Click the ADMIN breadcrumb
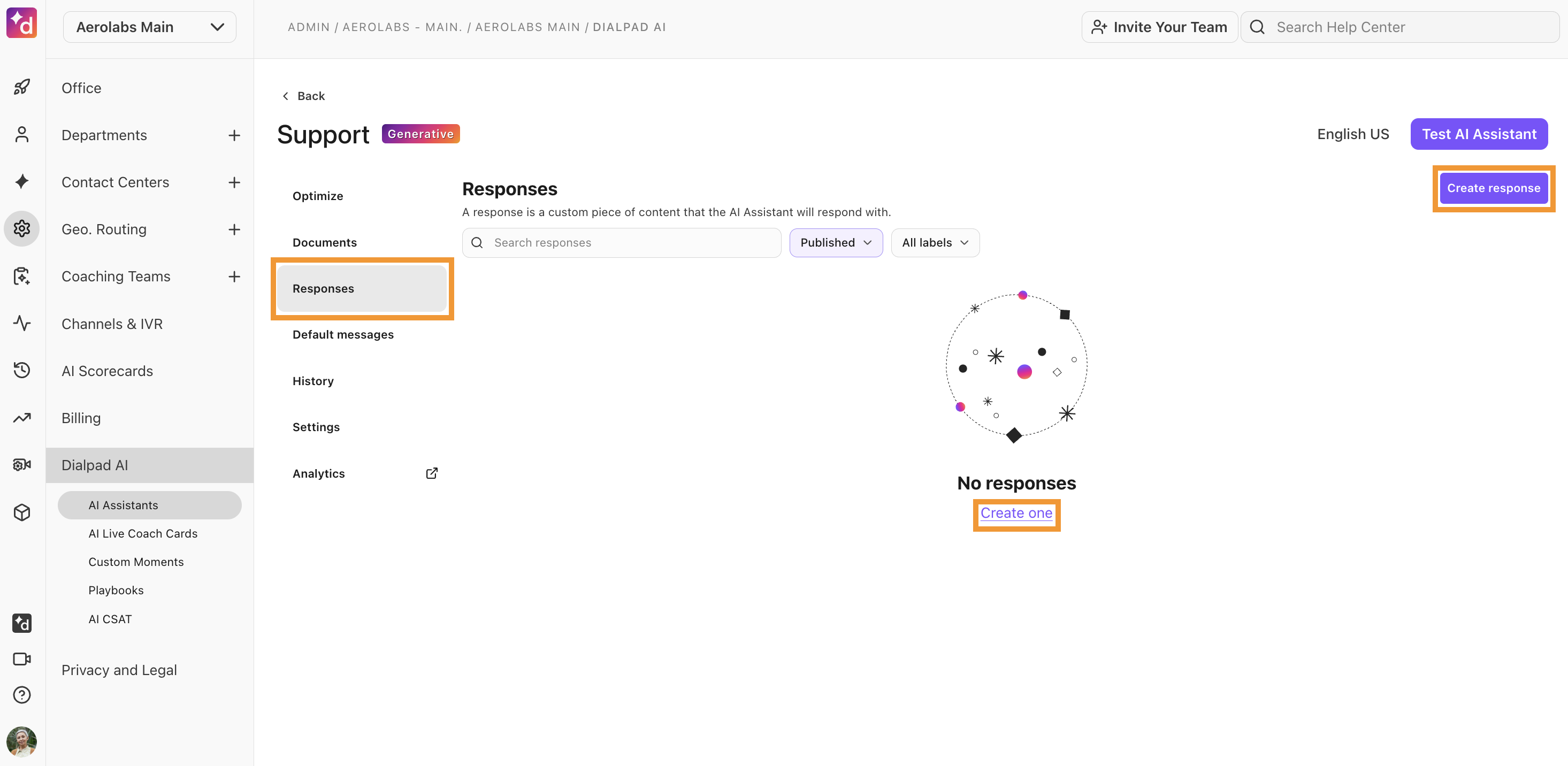 (309, 27)
